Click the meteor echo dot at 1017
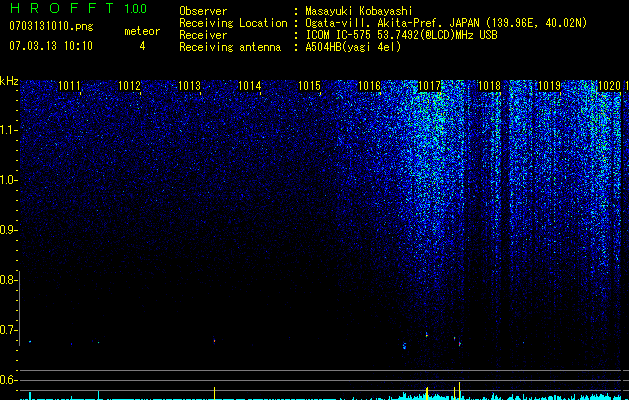The image size is (629, 400). pos(426,334)
